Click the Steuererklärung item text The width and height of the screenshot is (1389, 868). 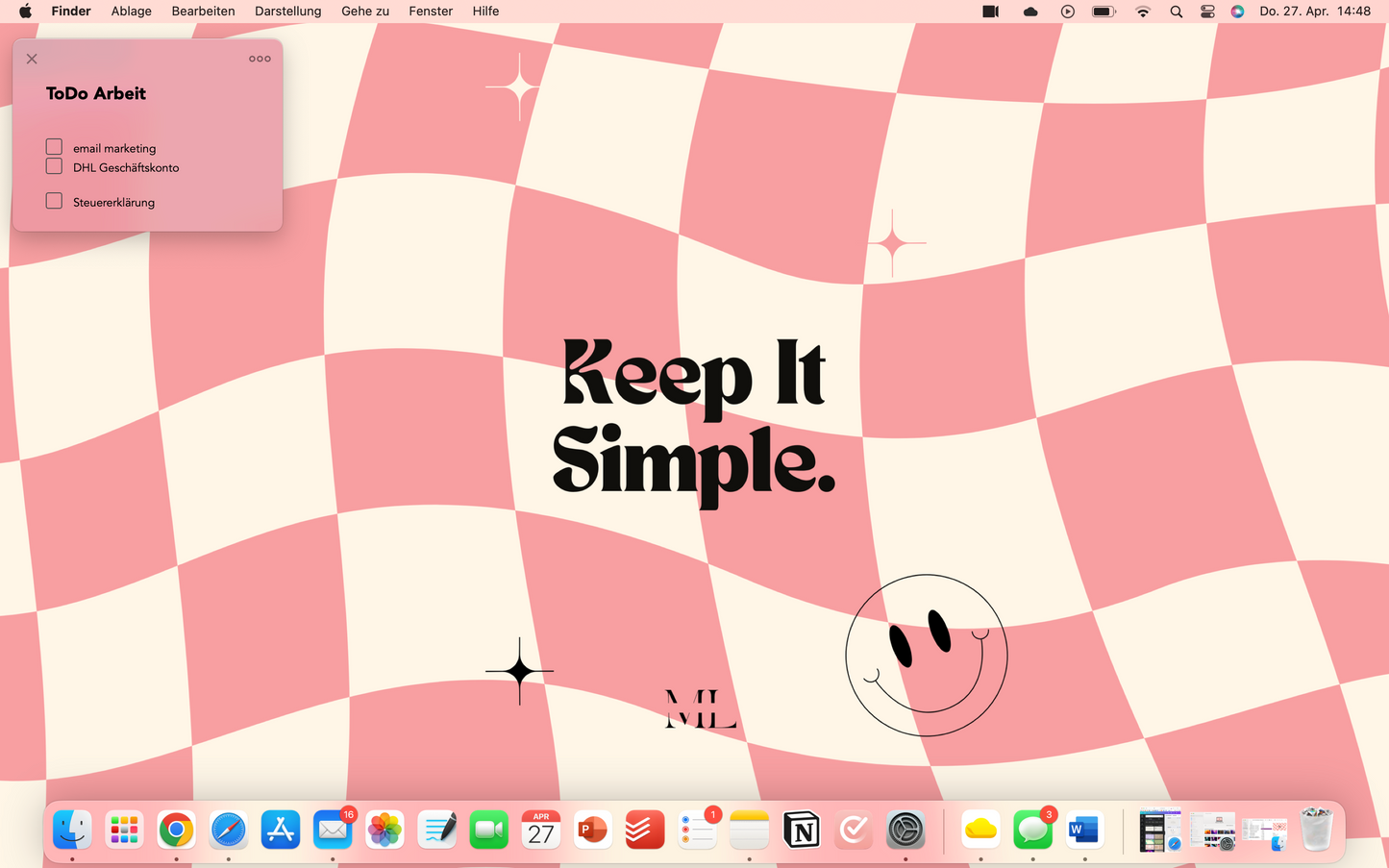pyautogui.click(x=113, y=202)
